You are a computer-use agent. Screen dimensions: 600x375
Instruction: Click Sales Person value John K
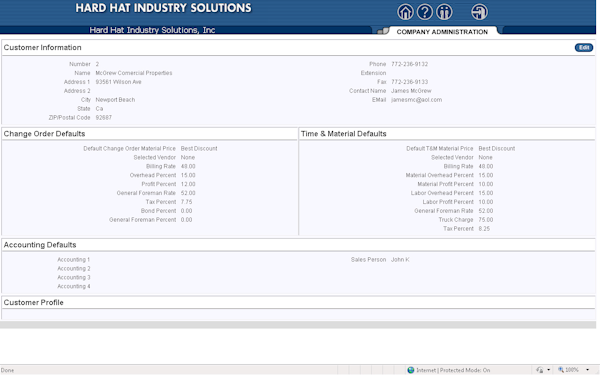coord(400,259)
